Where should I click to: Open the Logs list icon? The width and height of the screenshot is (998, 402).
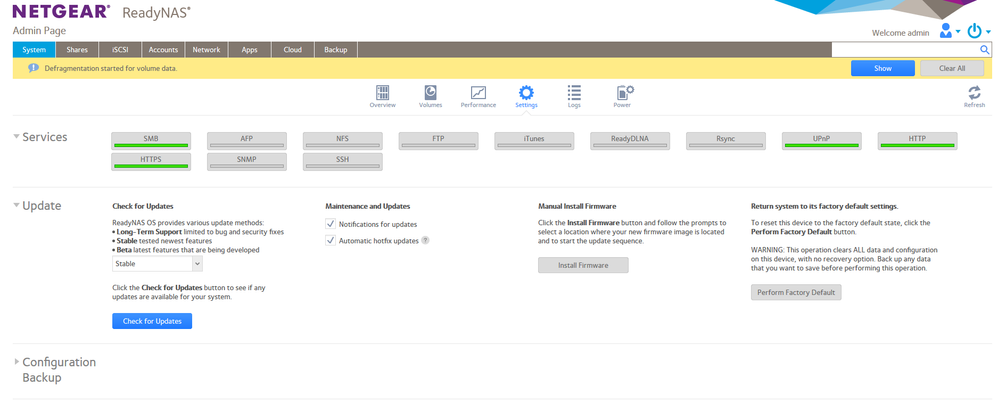[x=574, y=93]
